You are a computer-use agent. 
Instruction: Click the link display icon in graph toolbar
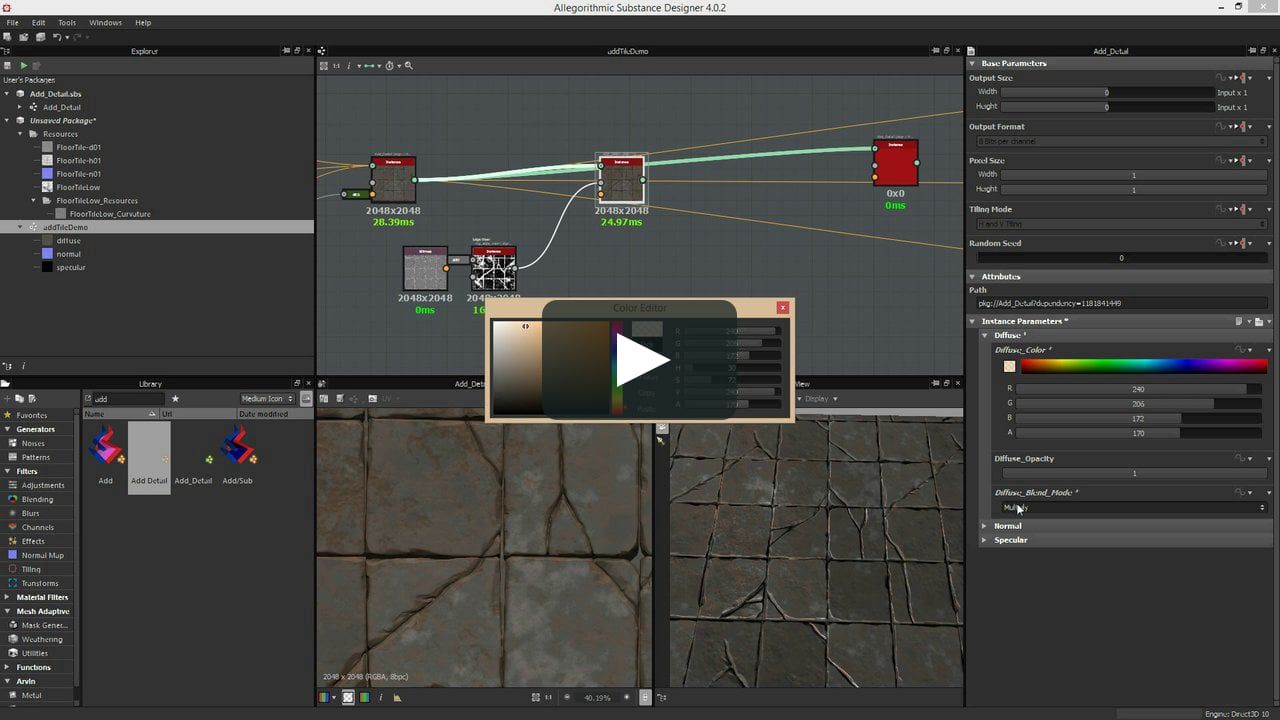(x=371, y=65)
